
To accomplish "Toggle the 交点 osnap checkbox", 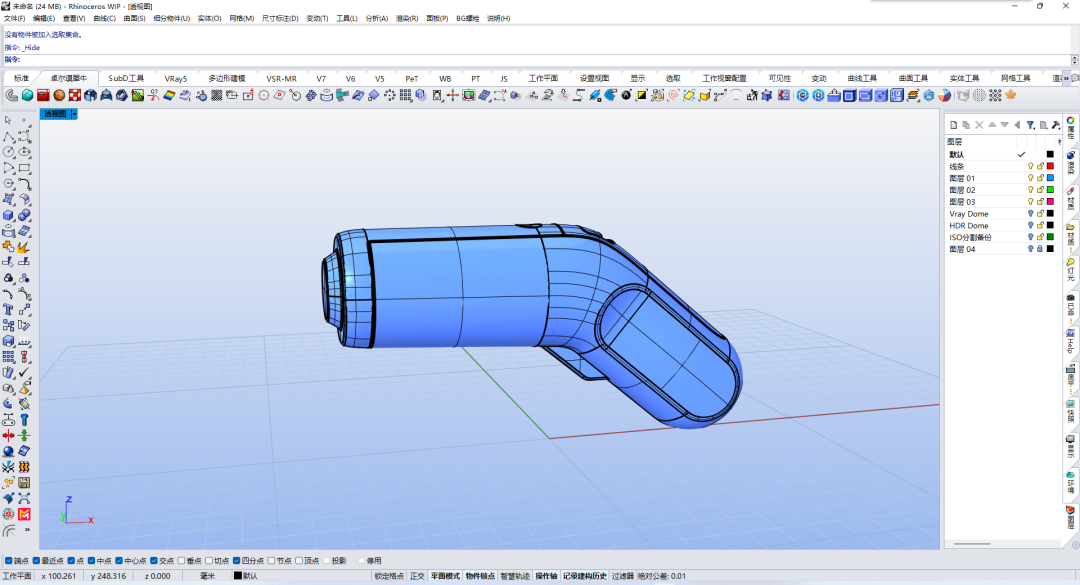I will (x=154, y=561).
